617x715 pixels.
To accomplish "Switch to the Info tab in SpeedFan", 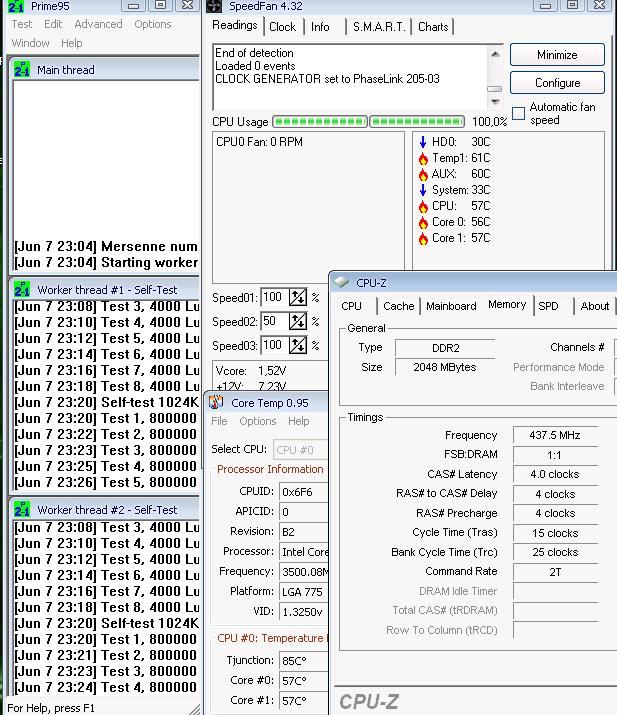I will pyautogui.click(x=320, y=27).
